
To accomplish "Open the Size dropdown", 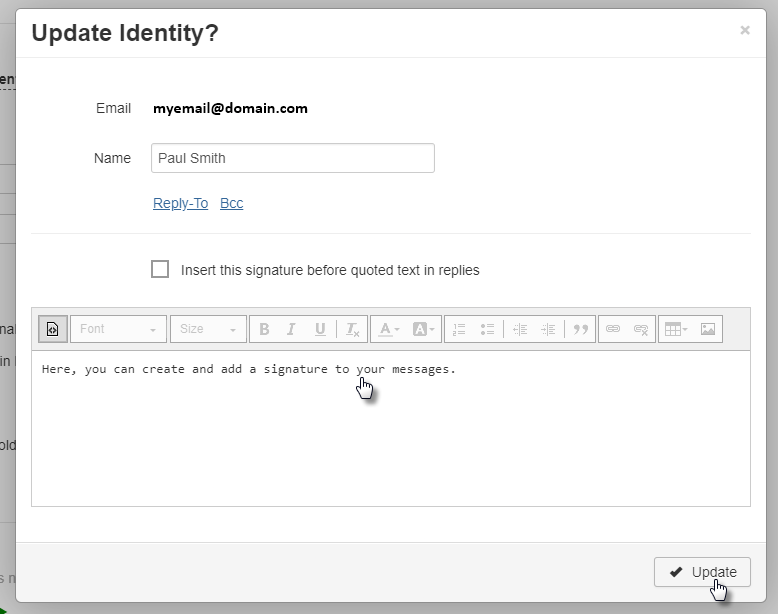I will pyautogui.click(x=208, y=329).
